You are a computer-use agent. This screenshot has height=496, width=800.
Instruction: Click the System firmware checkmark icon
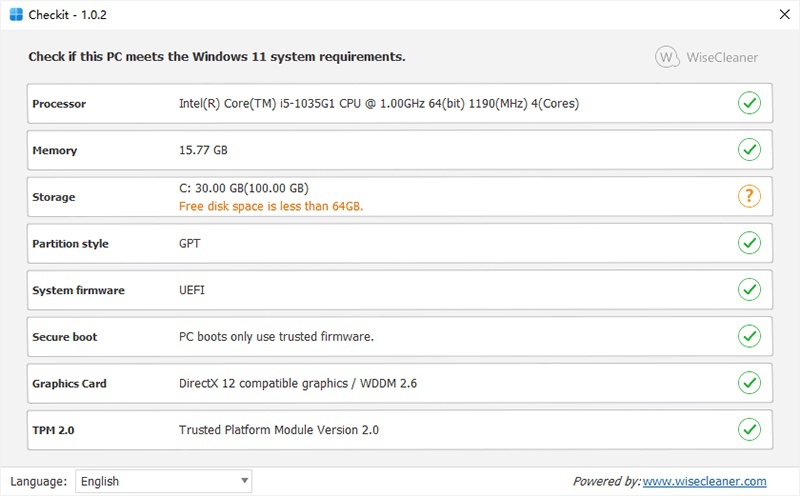[749, 290]
